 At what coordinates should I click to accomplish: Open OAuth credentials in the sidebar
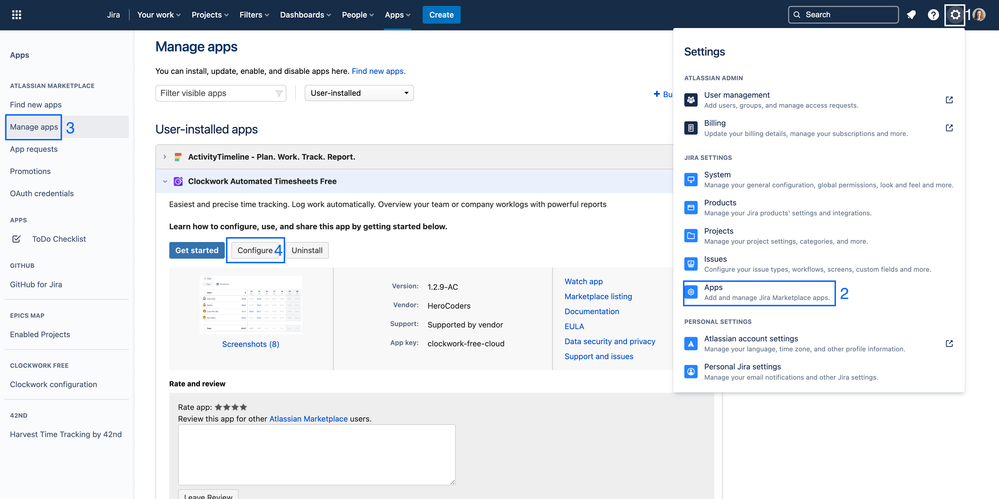[x=41, y=193]
